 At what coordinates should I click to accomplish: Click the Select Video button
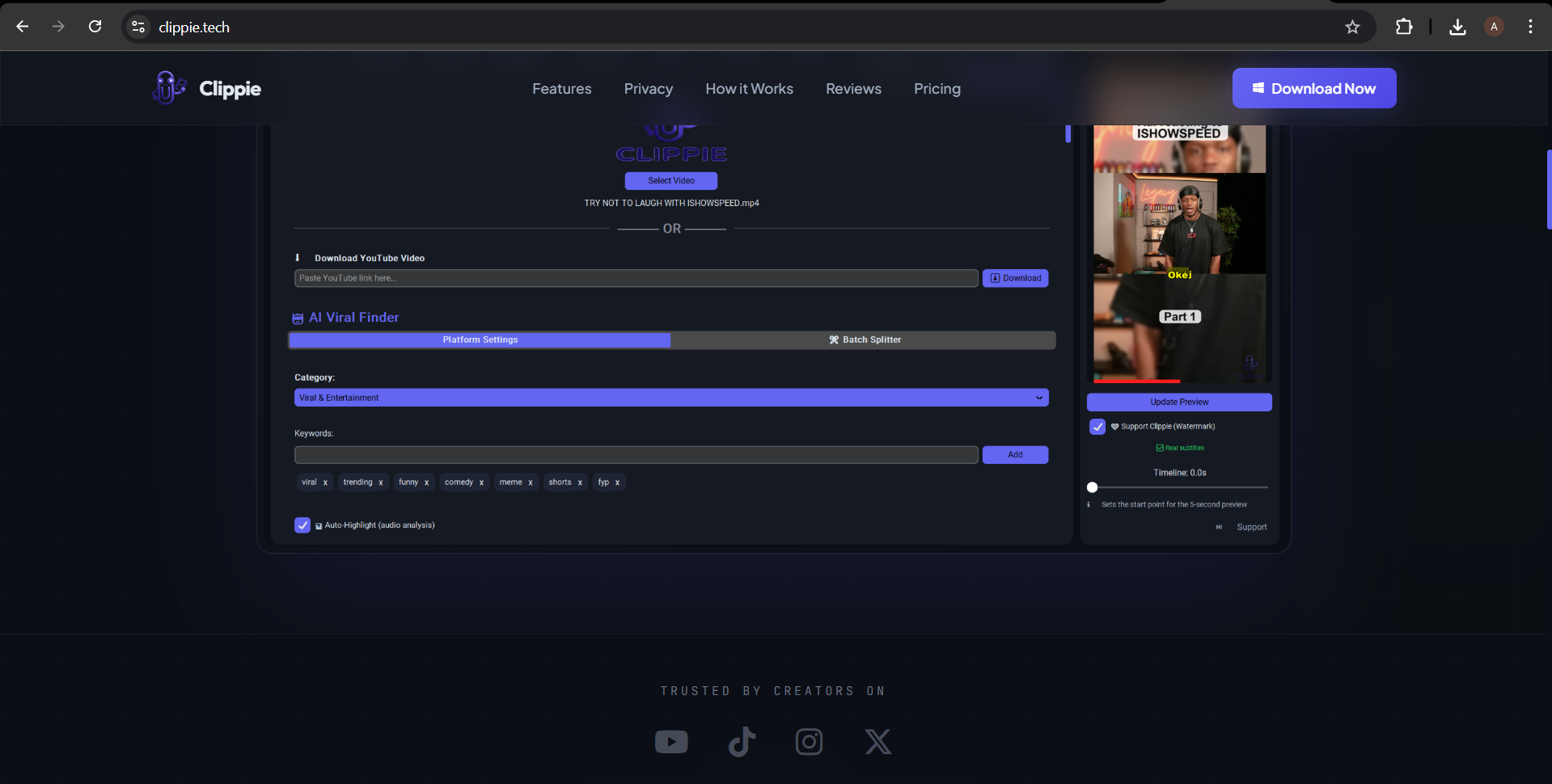(x=671, y=181)
